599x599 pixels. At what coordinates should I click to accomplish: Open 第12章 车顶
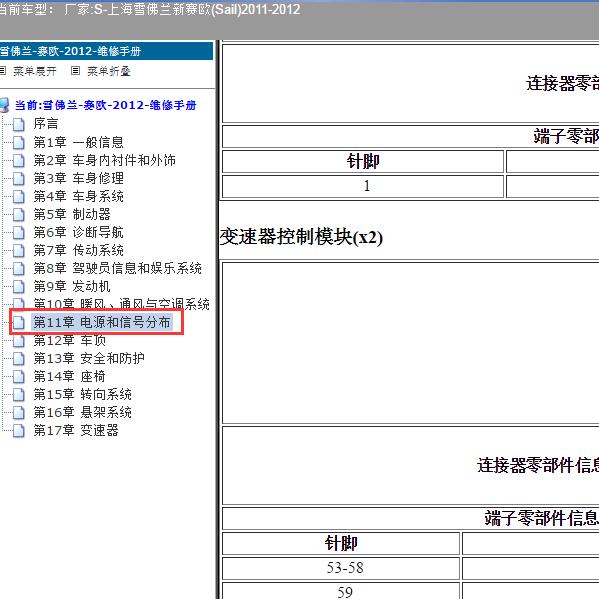(70, 340)
